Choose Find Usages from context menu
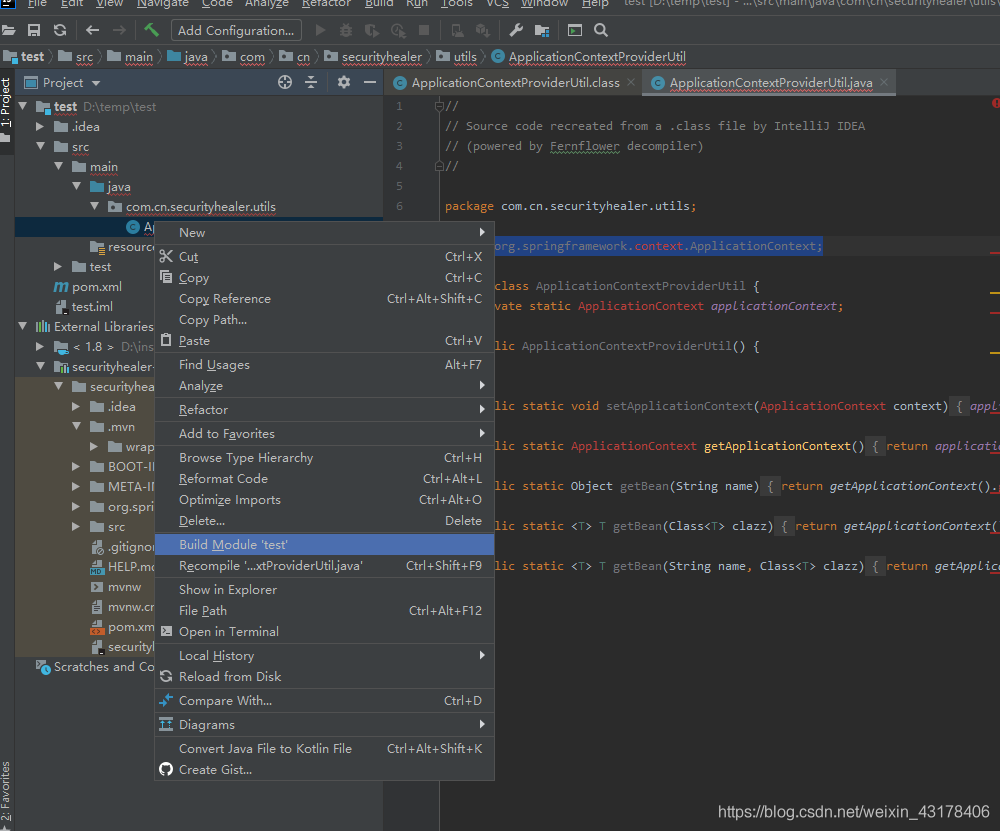This screenshot has width=1000, height=831. (x=214, y=365)
